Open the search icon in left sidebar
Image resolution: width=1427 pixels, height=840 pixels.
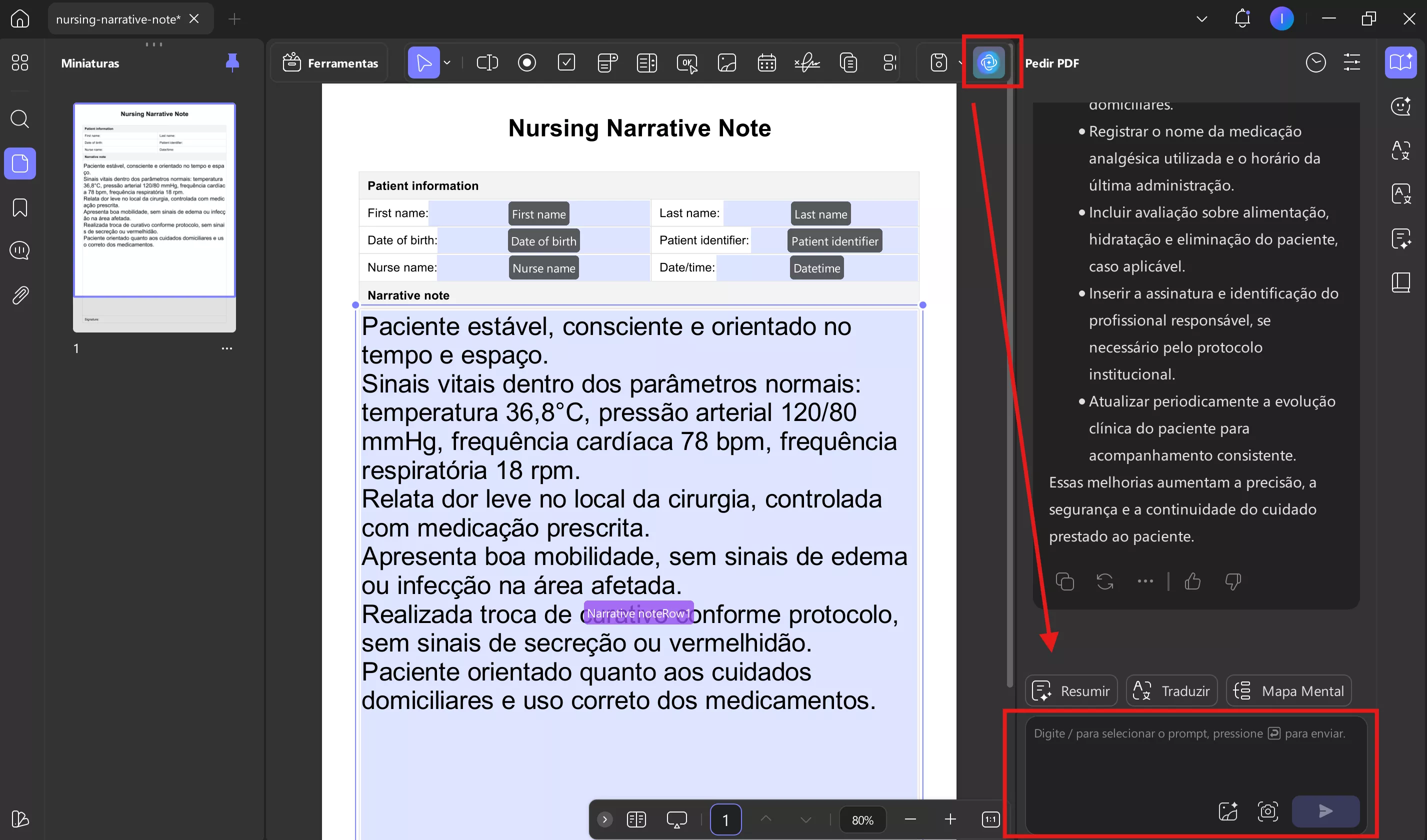coord(20,119)
